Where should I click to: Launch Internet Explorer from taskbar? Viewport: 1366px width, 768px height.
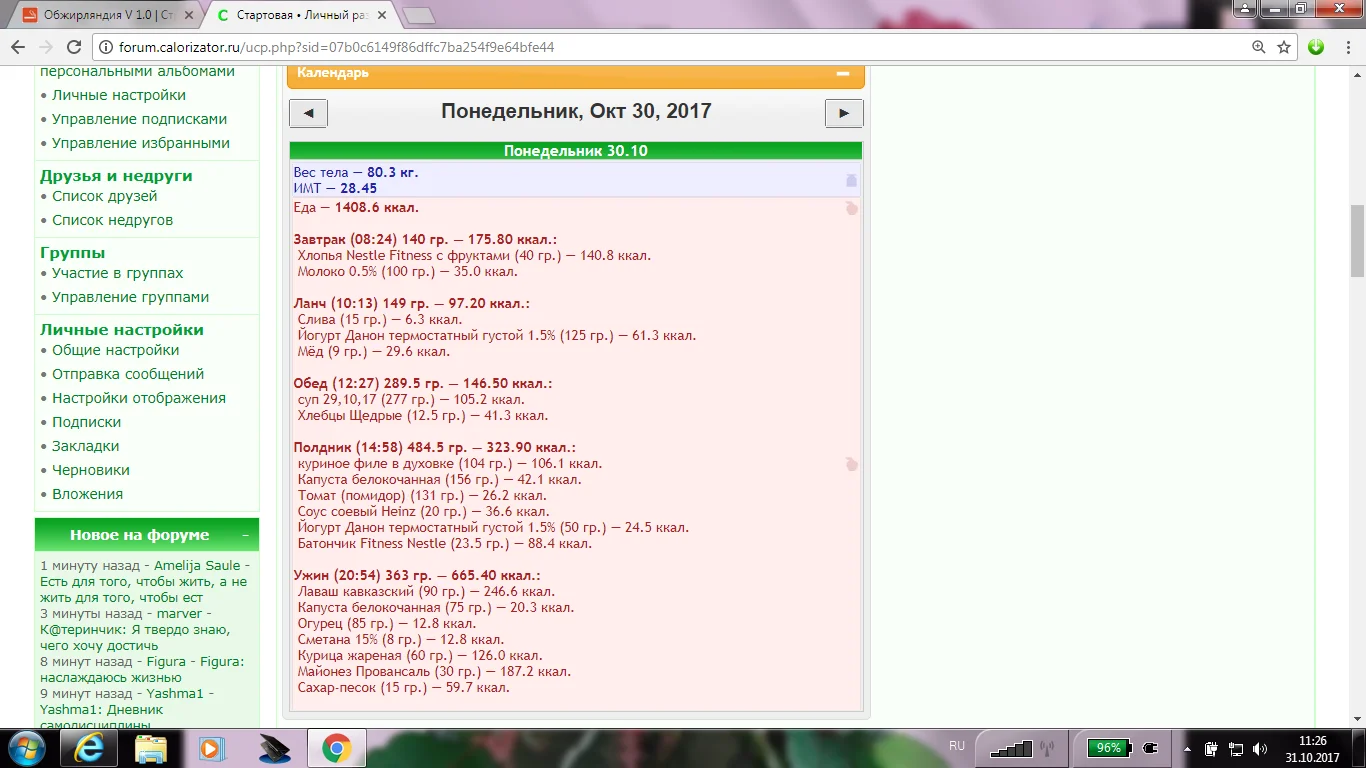click(88, 748)
